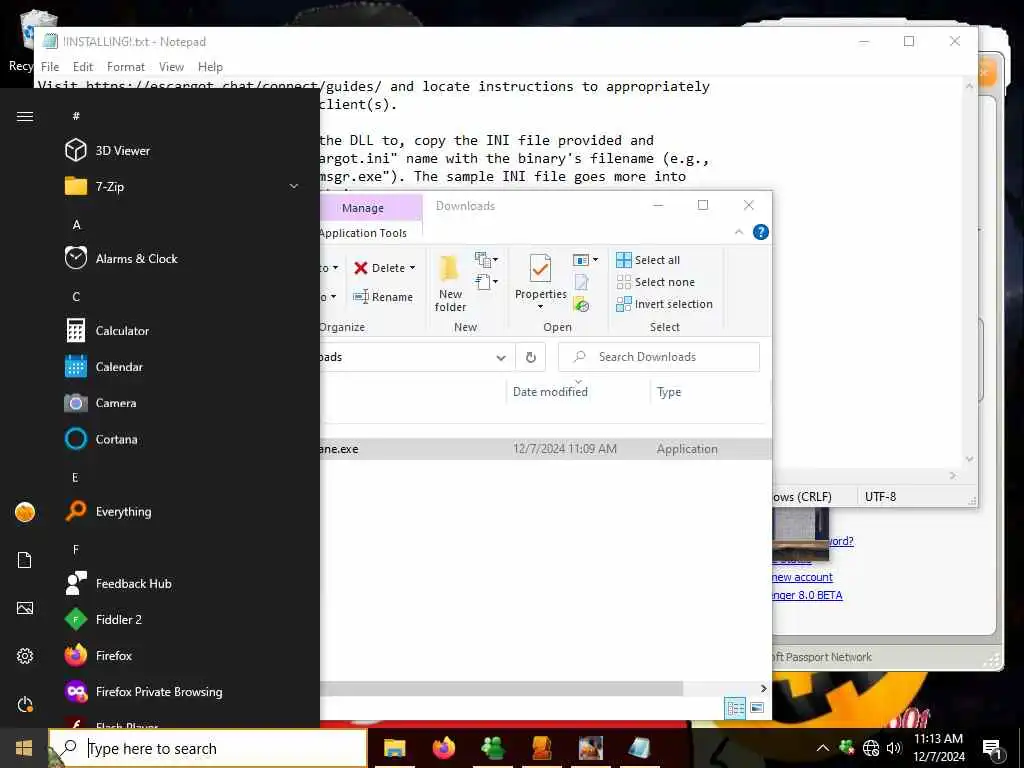
Task: Click the taskbar clock showing 11:13 AM
Action: [x=938, y=748]
